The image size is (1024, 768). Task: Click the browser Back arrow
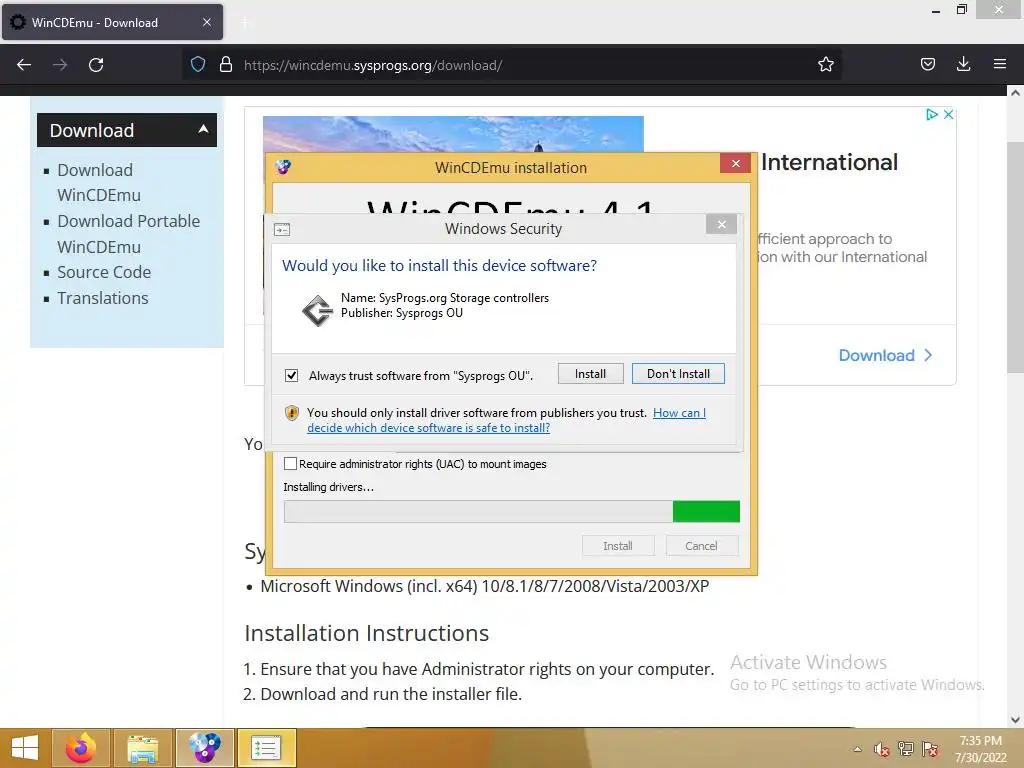[x=24, y=65]
